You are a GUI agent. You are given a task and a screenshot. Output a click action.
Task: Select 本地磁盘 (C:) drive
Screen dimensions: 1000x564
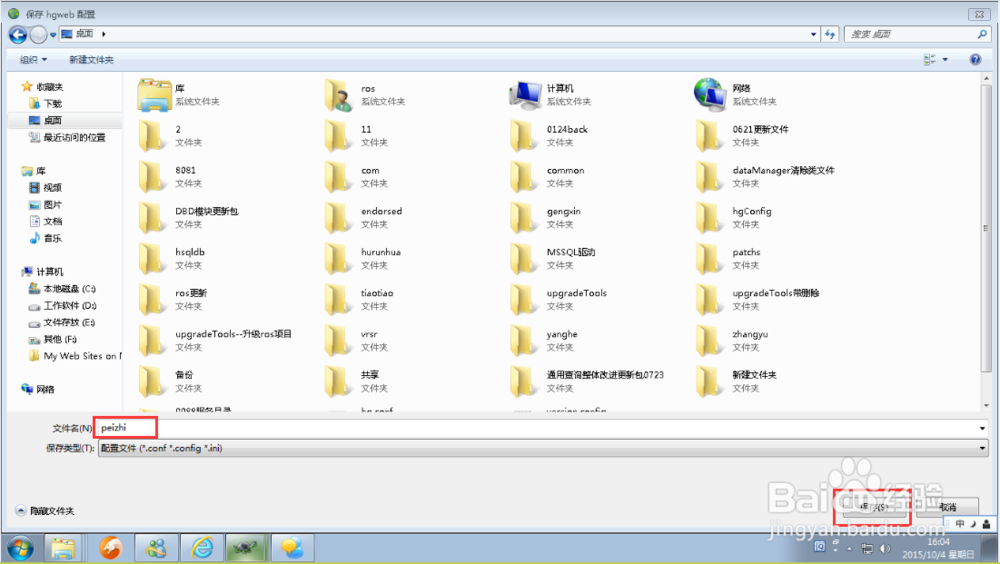coord(62,288)
